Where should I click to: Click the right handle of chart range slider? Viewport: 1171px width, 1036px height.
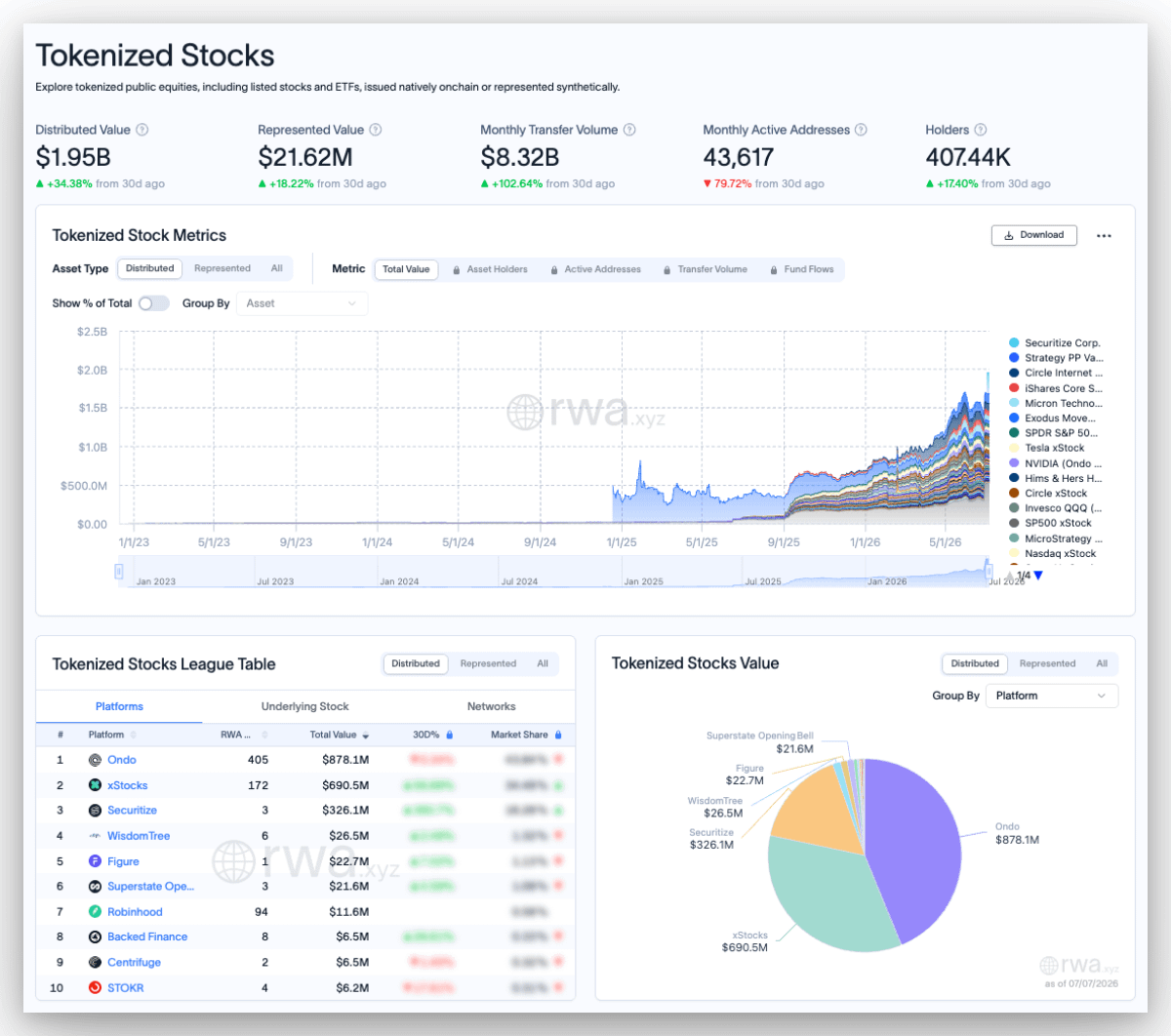pyautogui.click(x=988, y=571)
